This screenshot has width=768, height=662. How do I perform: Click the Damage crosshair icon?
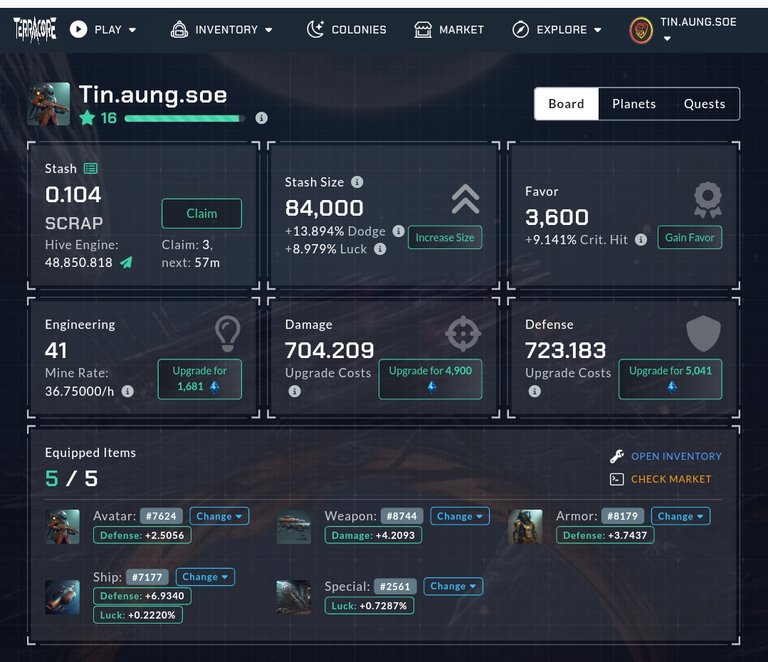coord(463,333)
